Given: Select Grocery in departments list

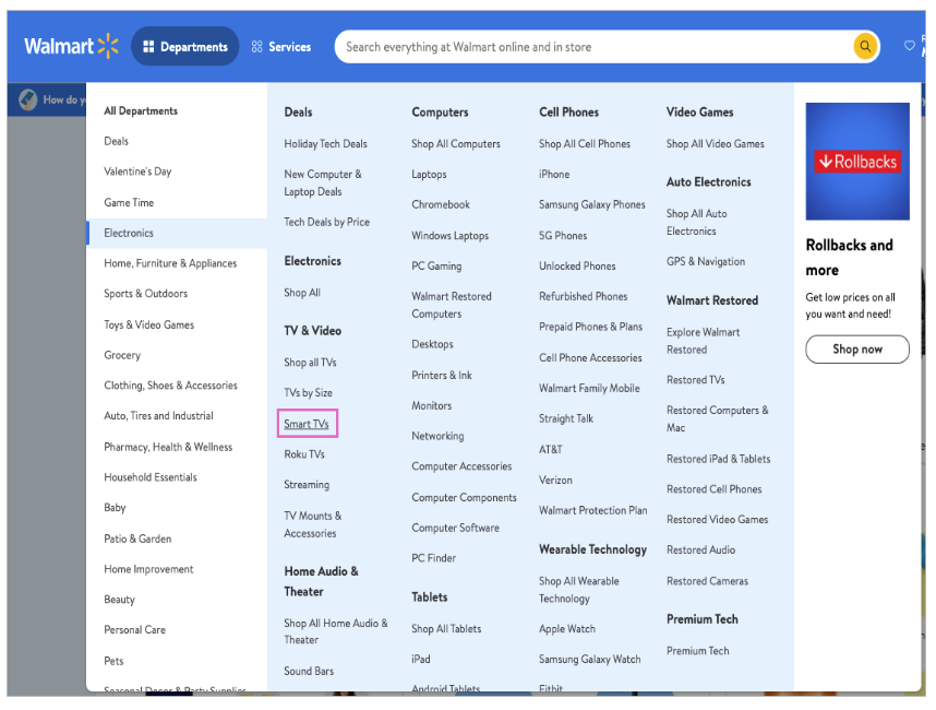Looking at the screenshot, I should point(122,355).
